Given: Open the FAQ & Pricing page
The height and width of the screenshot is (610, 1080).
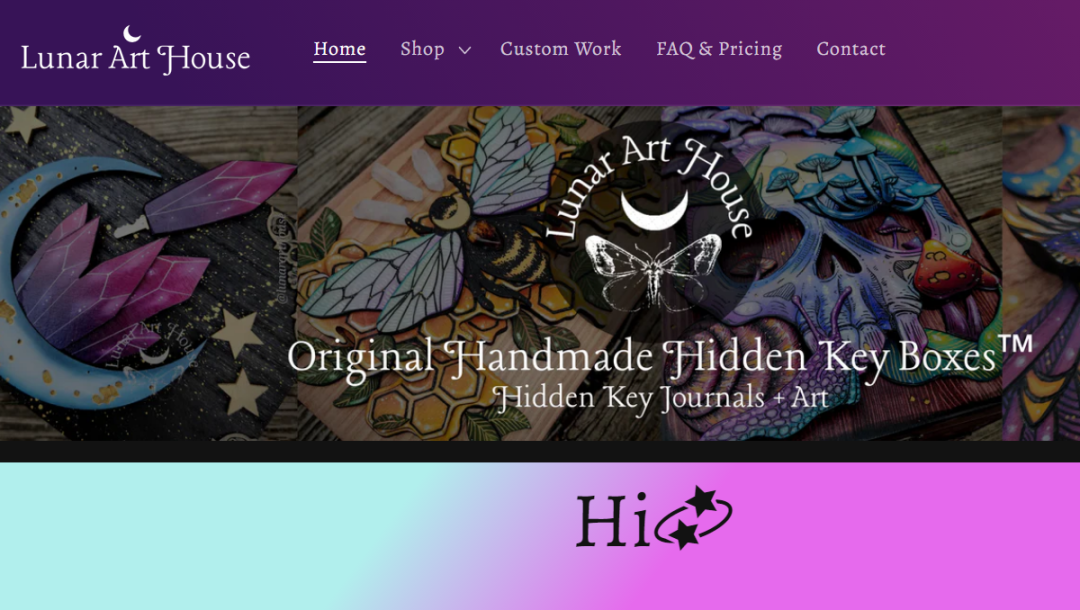Looking at the screenshot, I should pos(719,49).
